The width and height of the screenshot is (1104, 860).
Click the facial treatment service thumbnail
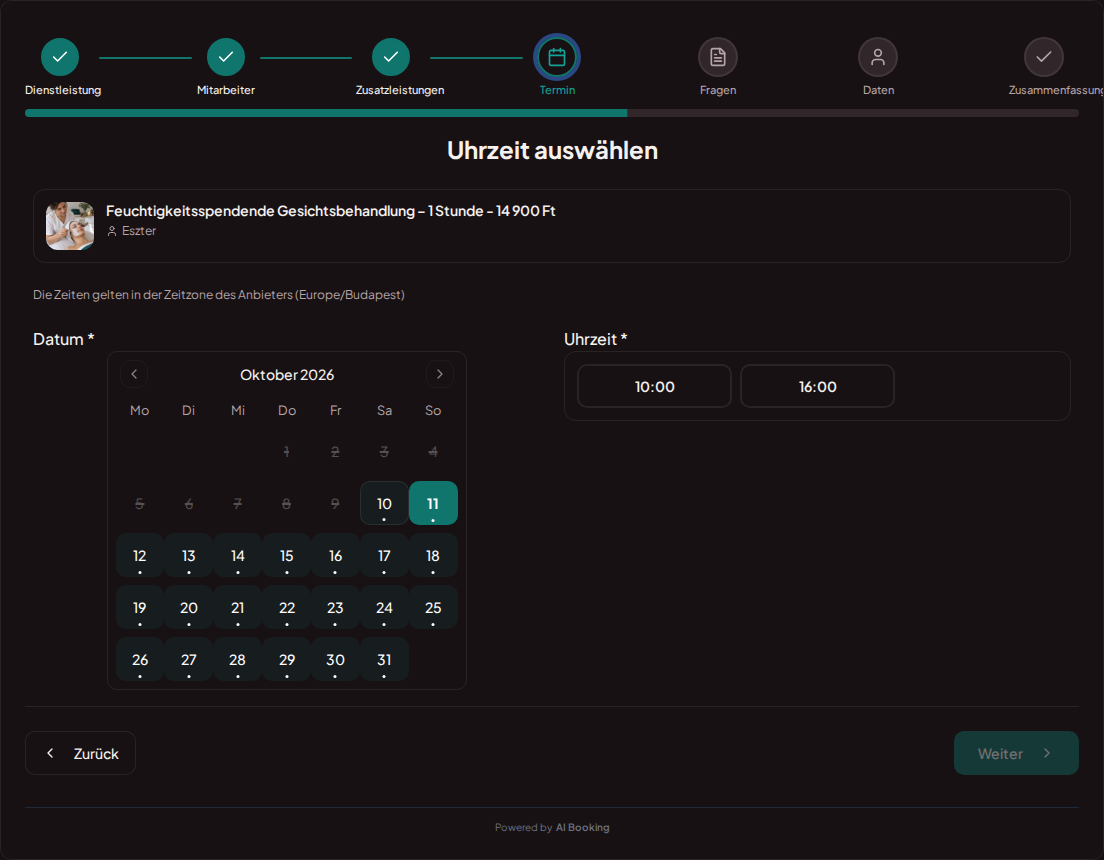point(70,226)
